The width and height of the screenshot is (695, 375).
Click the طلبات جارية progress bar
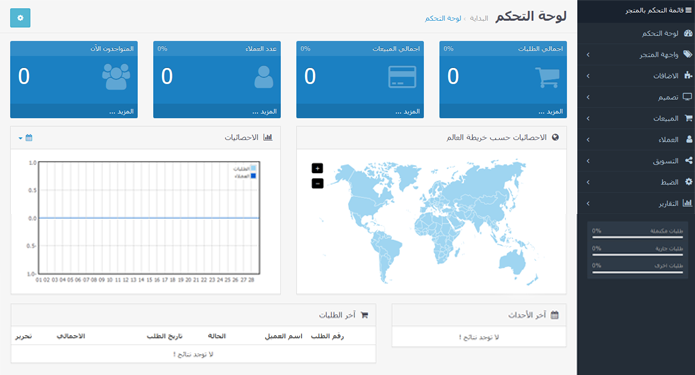637,254
